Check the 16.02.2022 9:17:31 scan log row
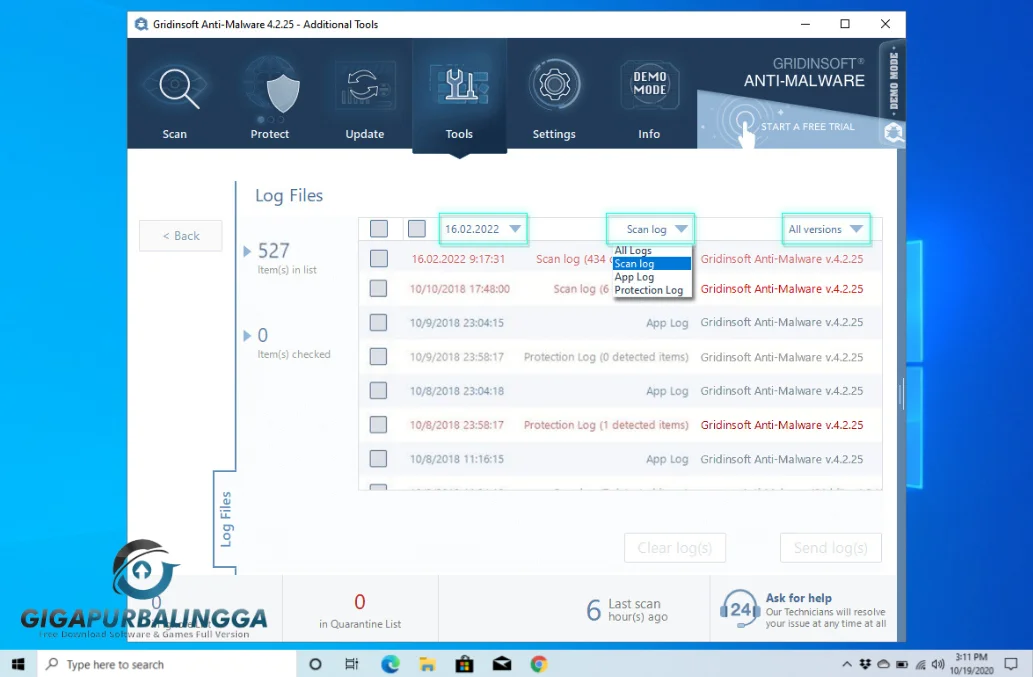This screenshot has width=1033, height=677. pyautogui.click(x=379, y=258)
